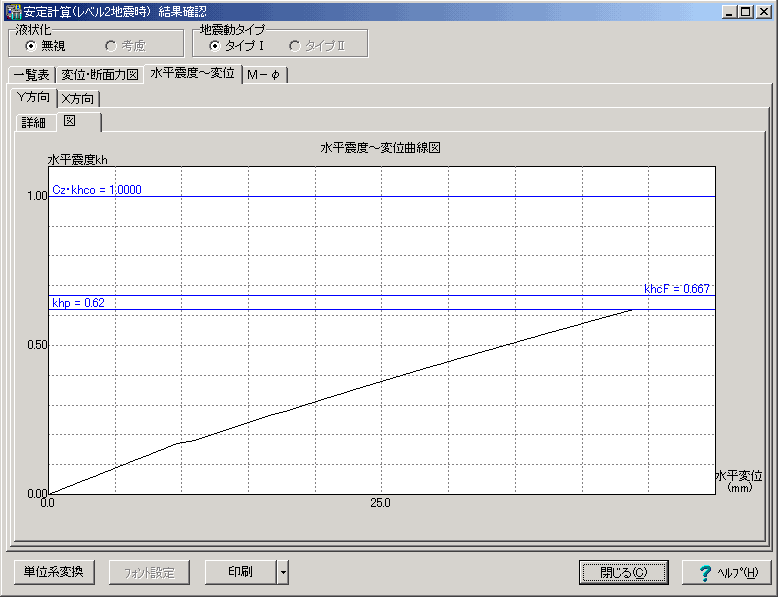
Task: Show the 詳細 detail tab
Action: coord(33,123)
